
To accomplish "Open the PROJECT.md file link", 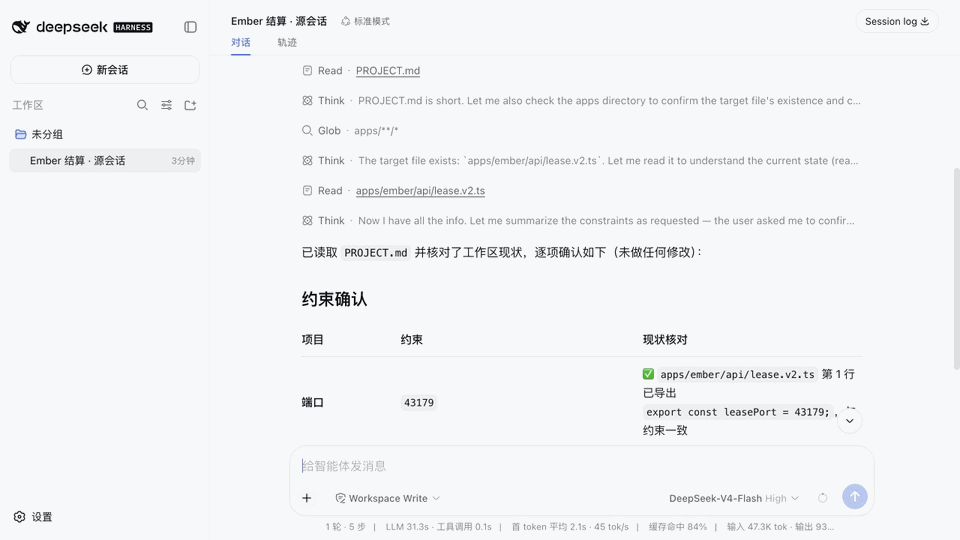I will pyautogui.click(x=388, y=70).
